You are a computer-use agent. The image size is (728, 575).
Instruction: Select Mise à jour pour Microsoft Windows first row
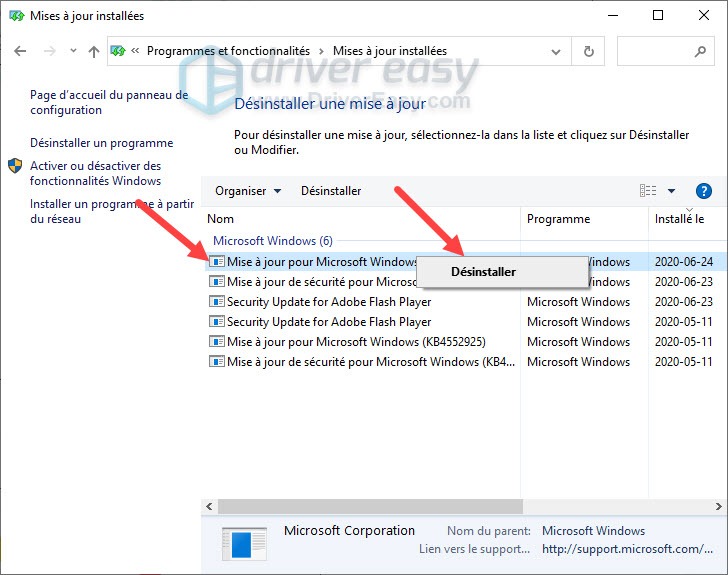point(323,262)
